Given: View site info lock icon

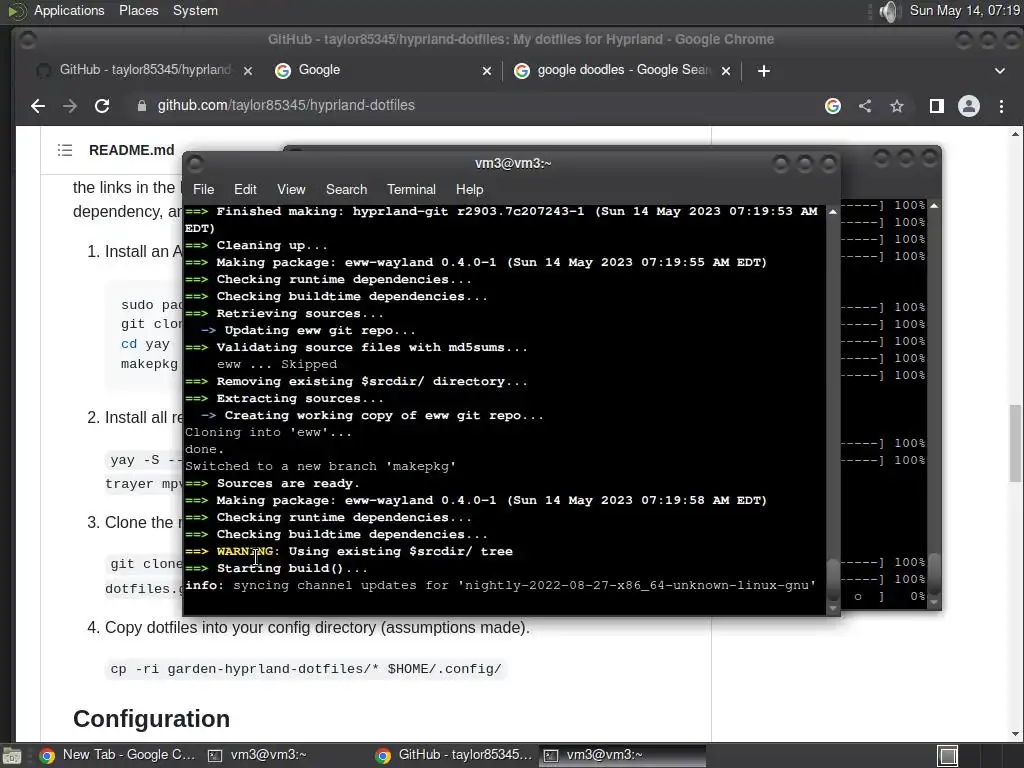Looking at the screenshot, I should (142, 106).
